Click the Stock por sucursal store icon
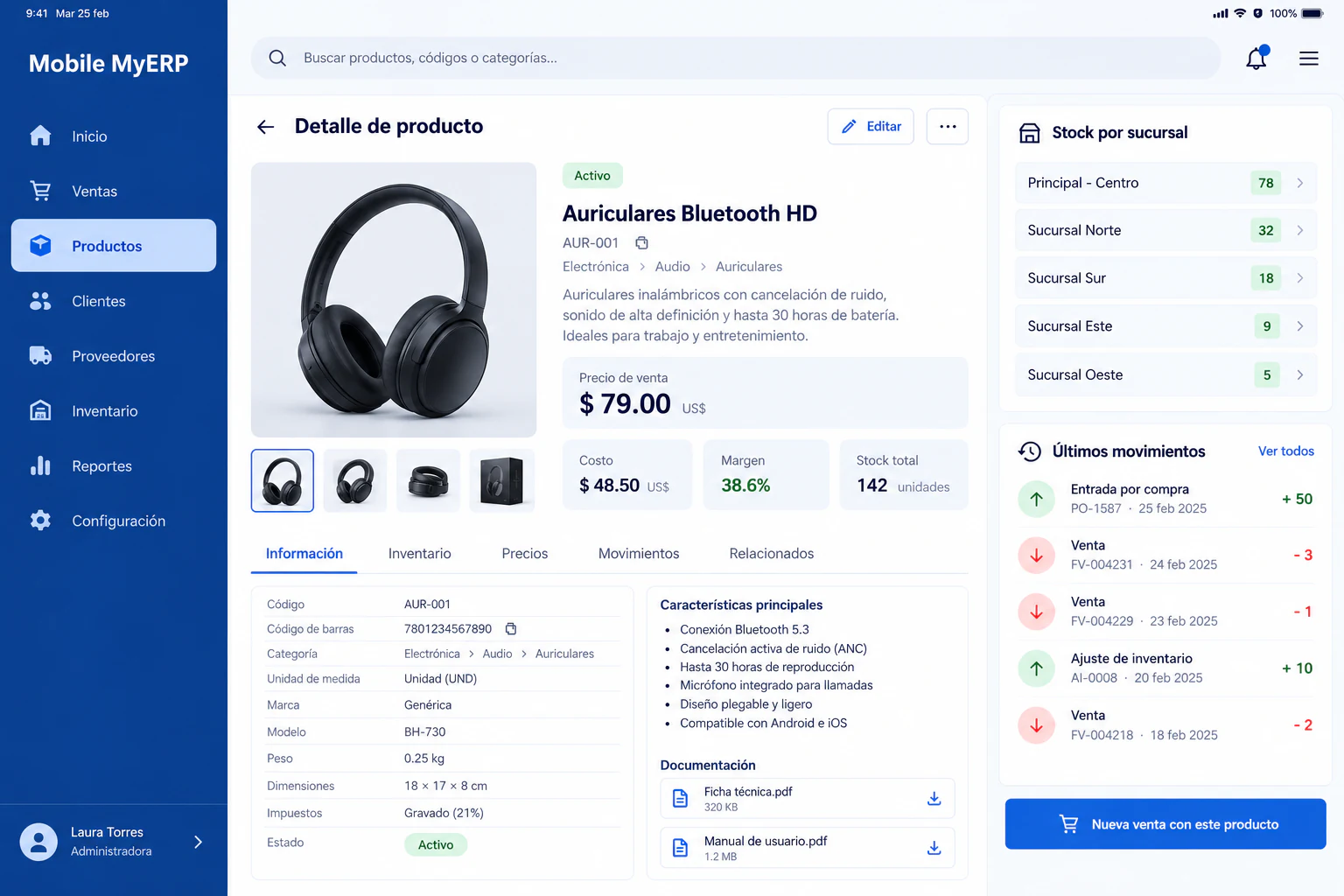The width and height of the screenshot is (1344, 896). (1030, 133)
